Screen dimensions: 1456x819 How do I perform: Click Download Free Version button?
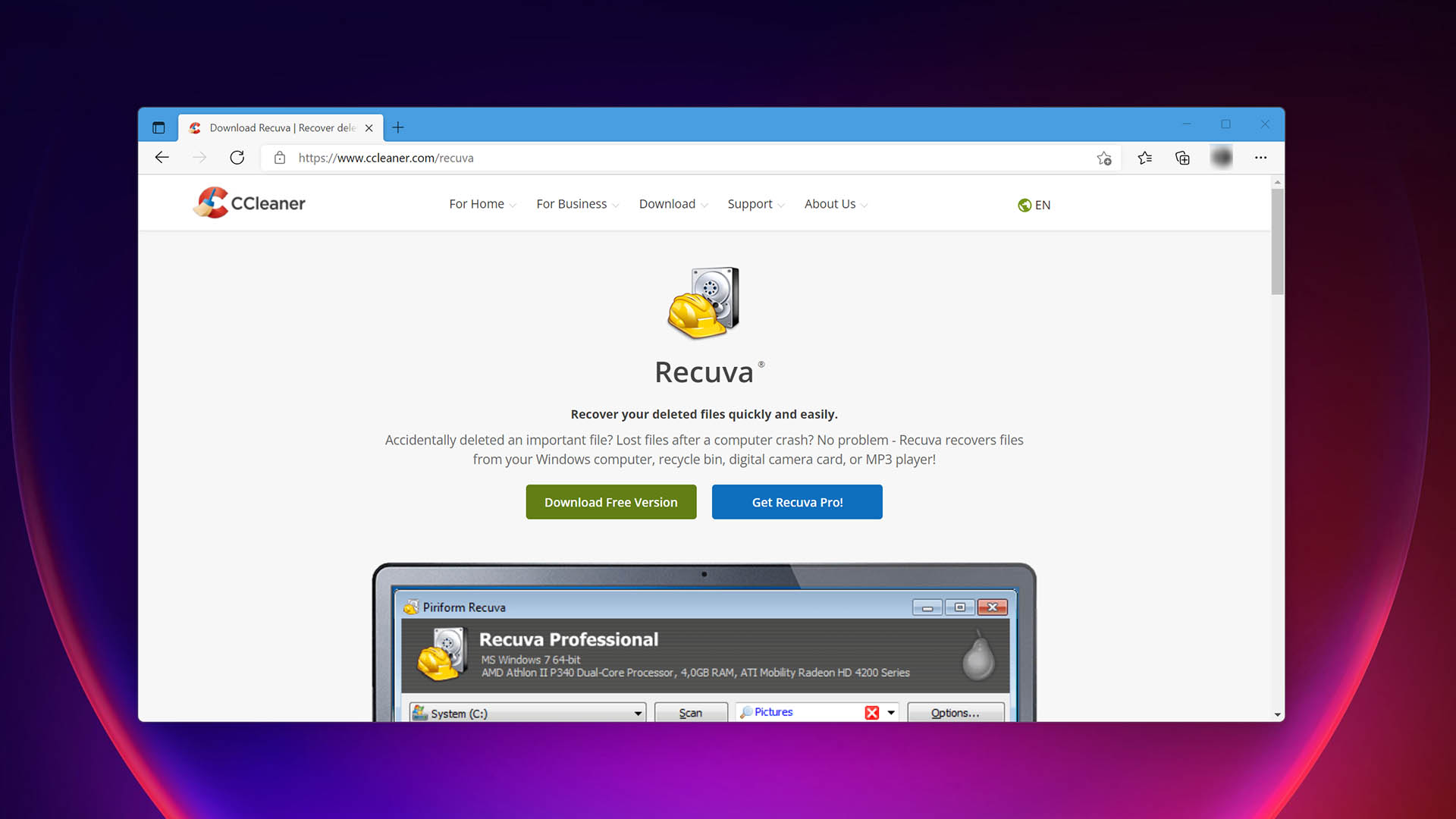pyautogui.click(x=611, y=502)
